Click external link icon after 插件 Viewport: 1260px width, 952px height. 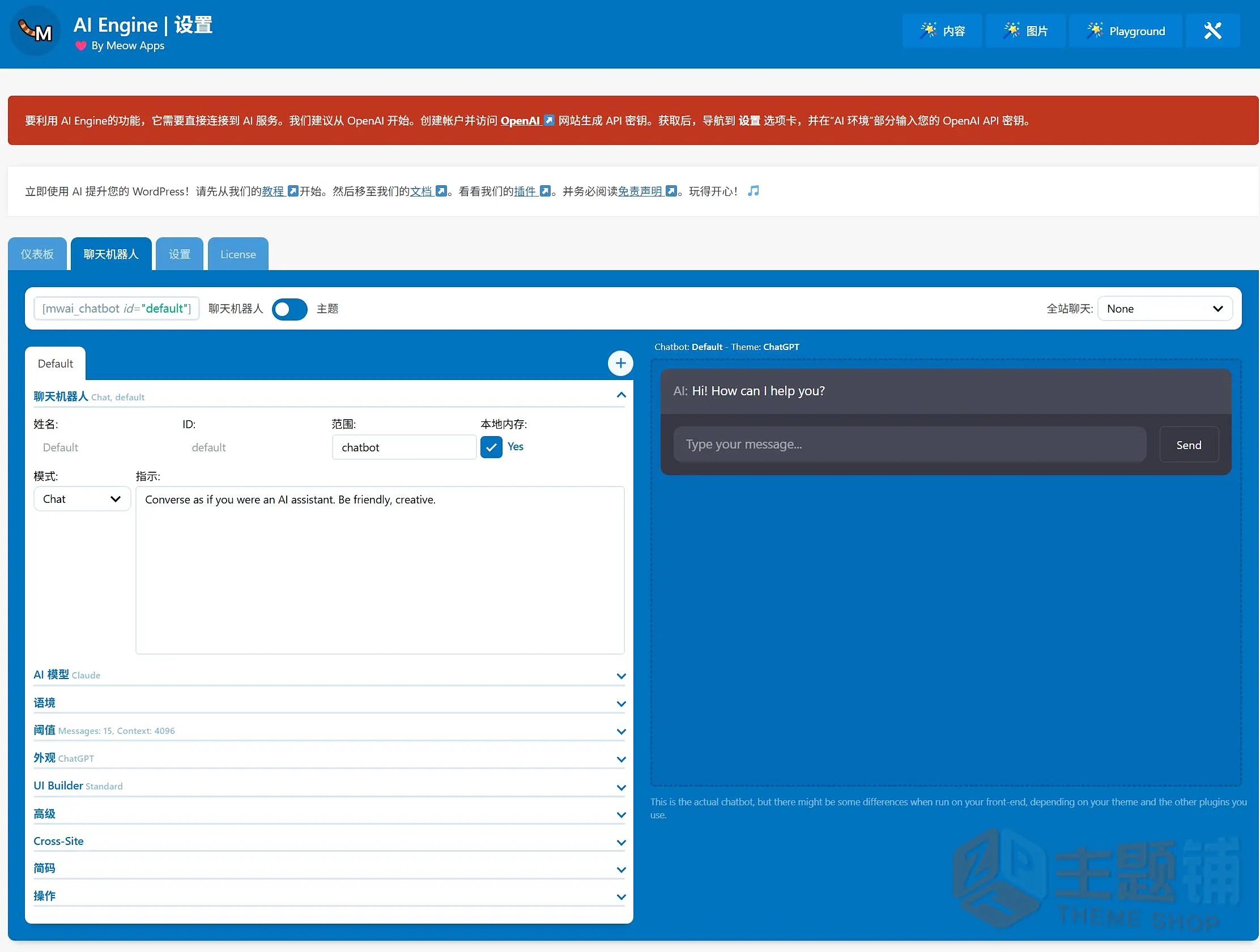pyautogui.click(x=545, y=191)
